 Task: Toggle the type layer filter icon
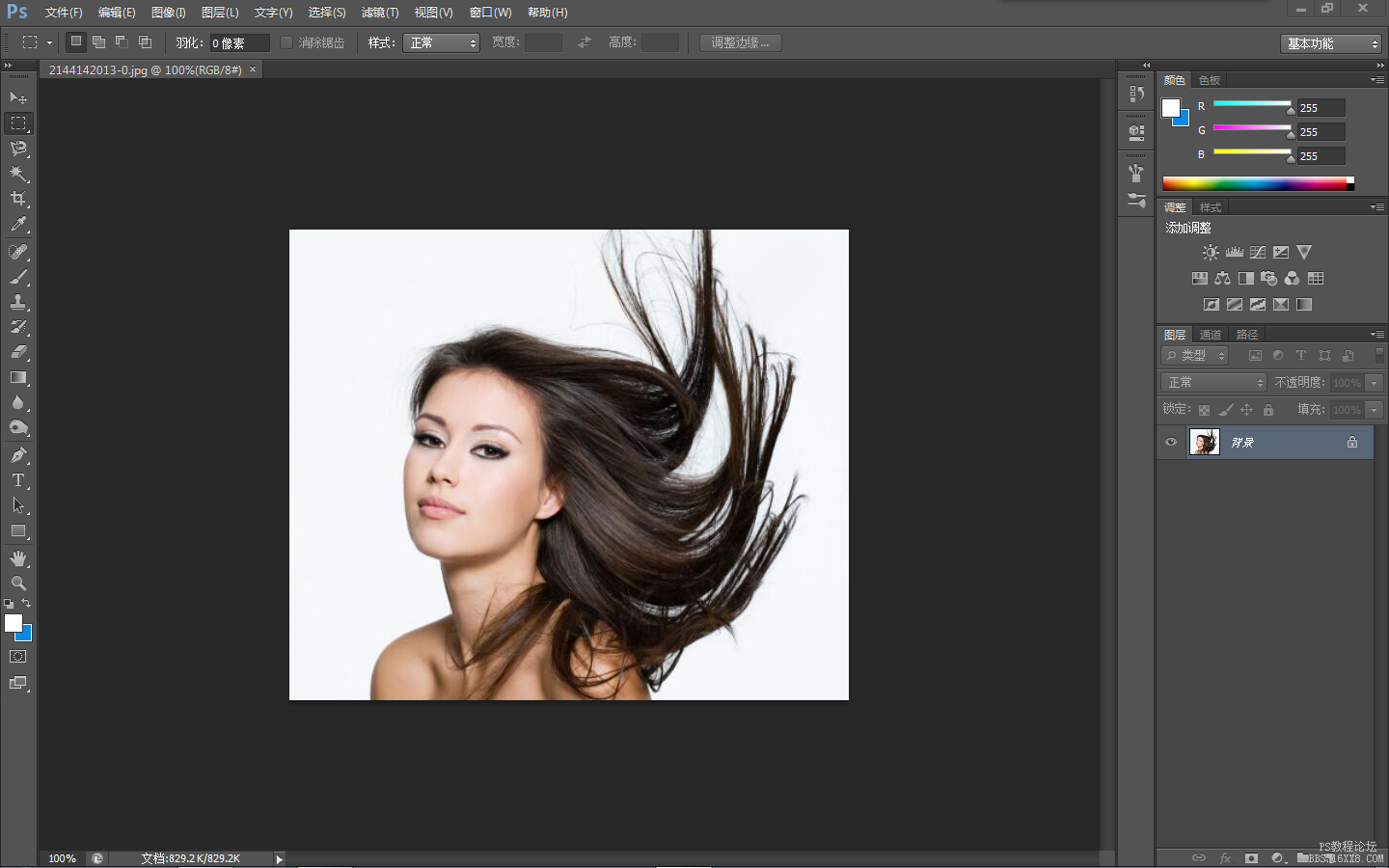1301,356
